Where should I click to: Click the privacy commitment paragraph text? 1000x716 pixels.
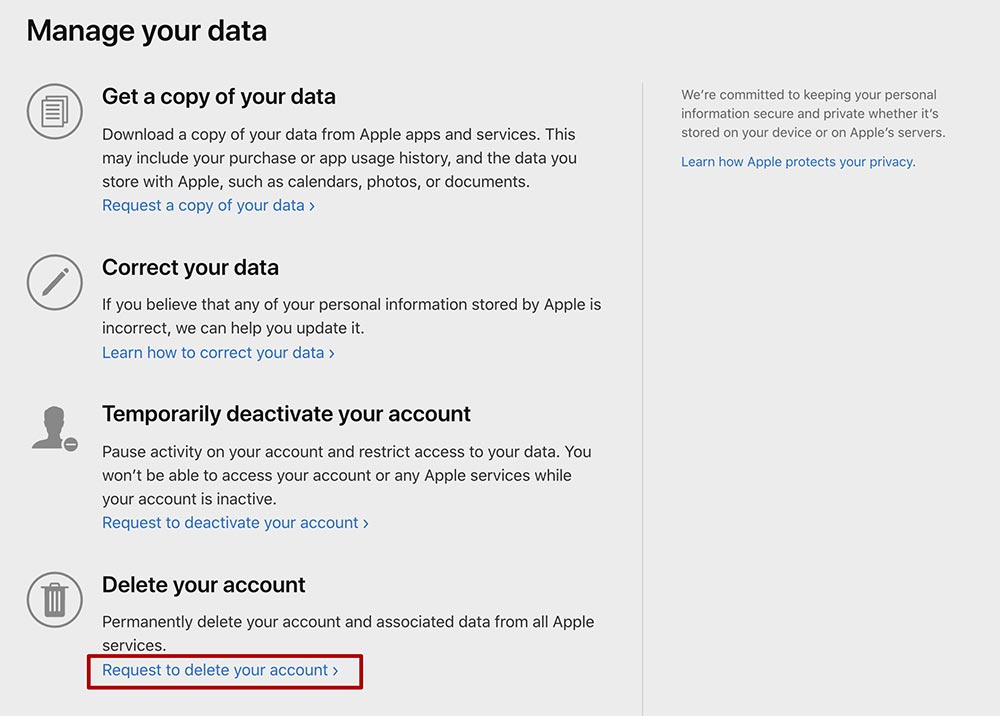[x=813, y=113]
